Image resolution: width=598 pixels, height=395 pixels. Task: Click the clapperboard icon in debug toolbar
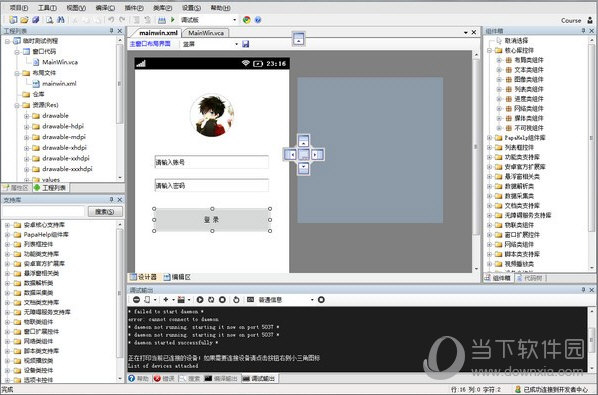point(181,300)
